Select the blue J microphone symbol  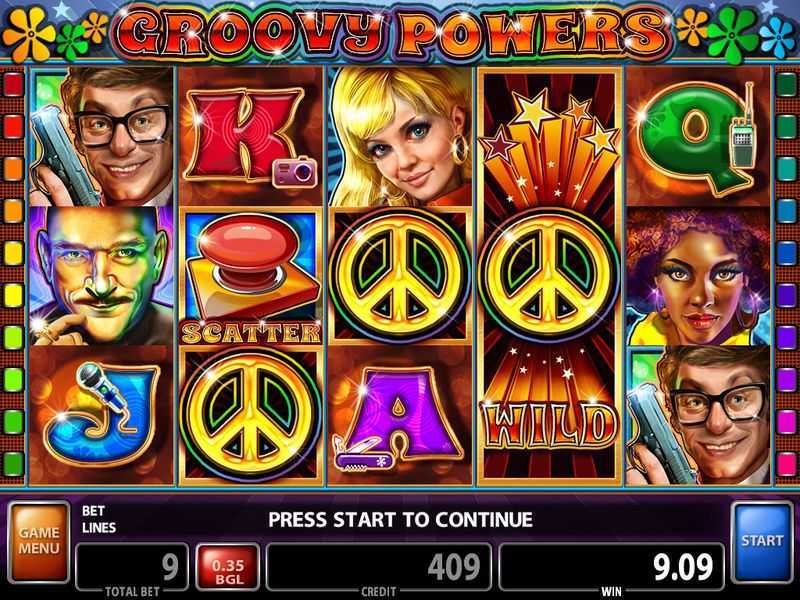click(102, 415)
